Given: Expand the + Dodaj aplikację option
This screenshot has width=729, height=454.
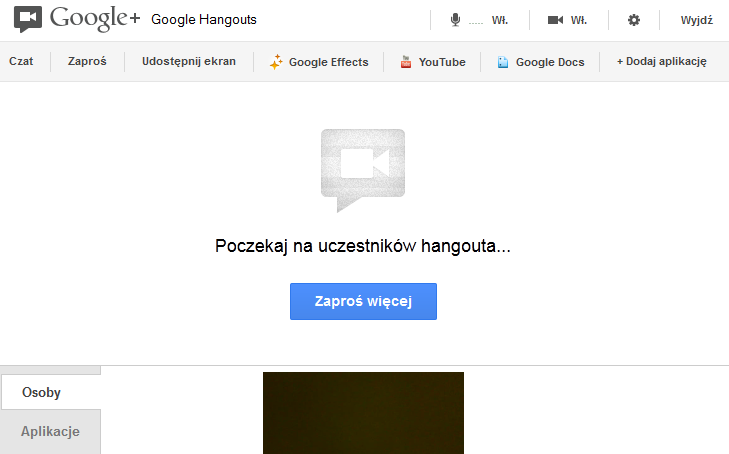Looking at the screenshot, I should [661, 62].
